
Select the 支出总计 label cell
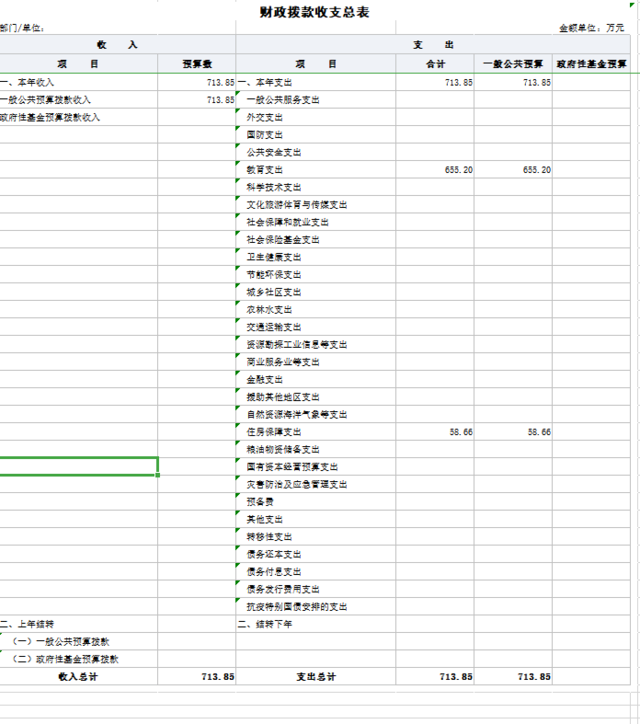click(315, 677)
